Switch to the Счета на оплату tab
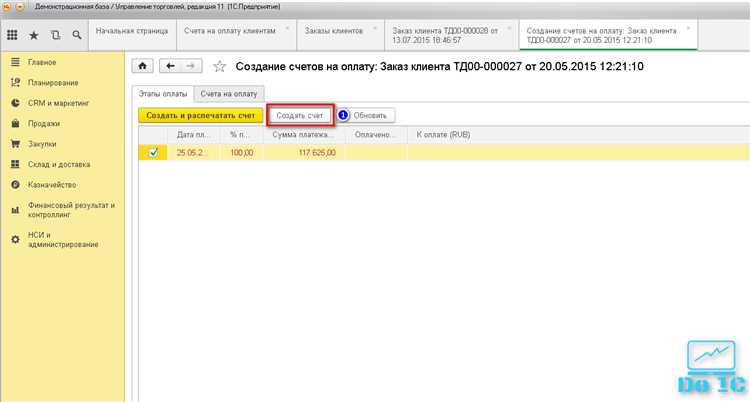 229,94
